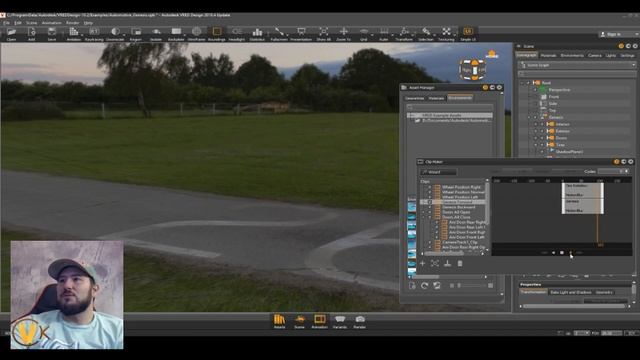
Task: Expand the Doors node in scene tree
Action: [536, 138]
